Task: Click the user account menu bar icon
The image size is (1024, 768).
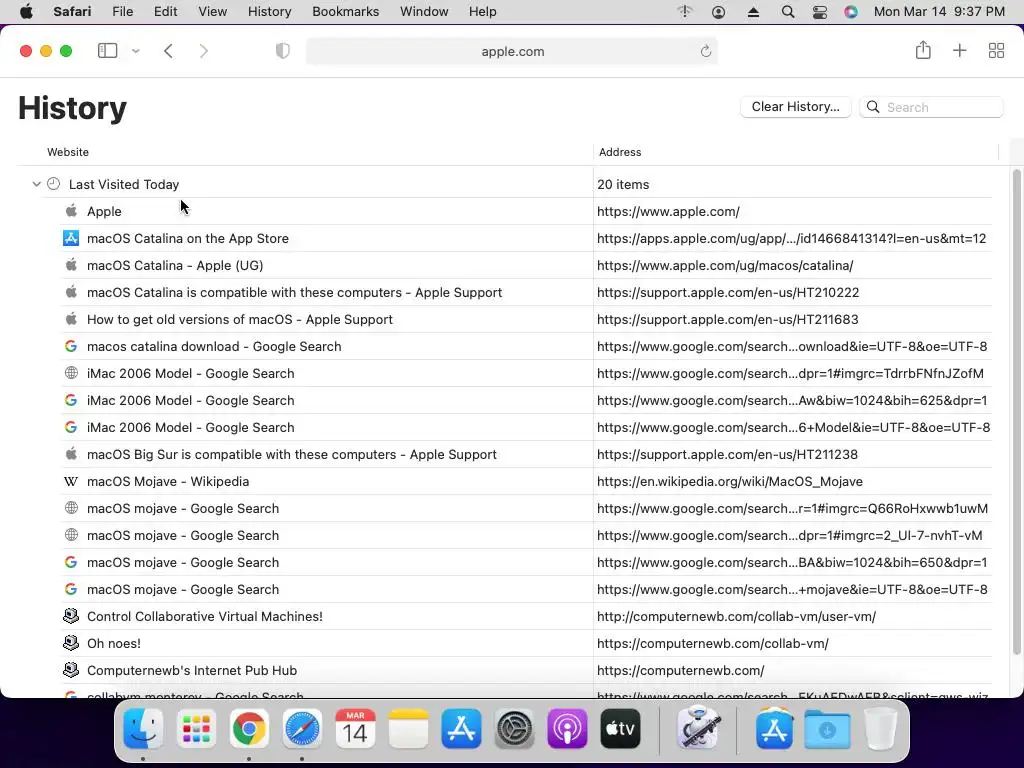Action: pos(718,12)
